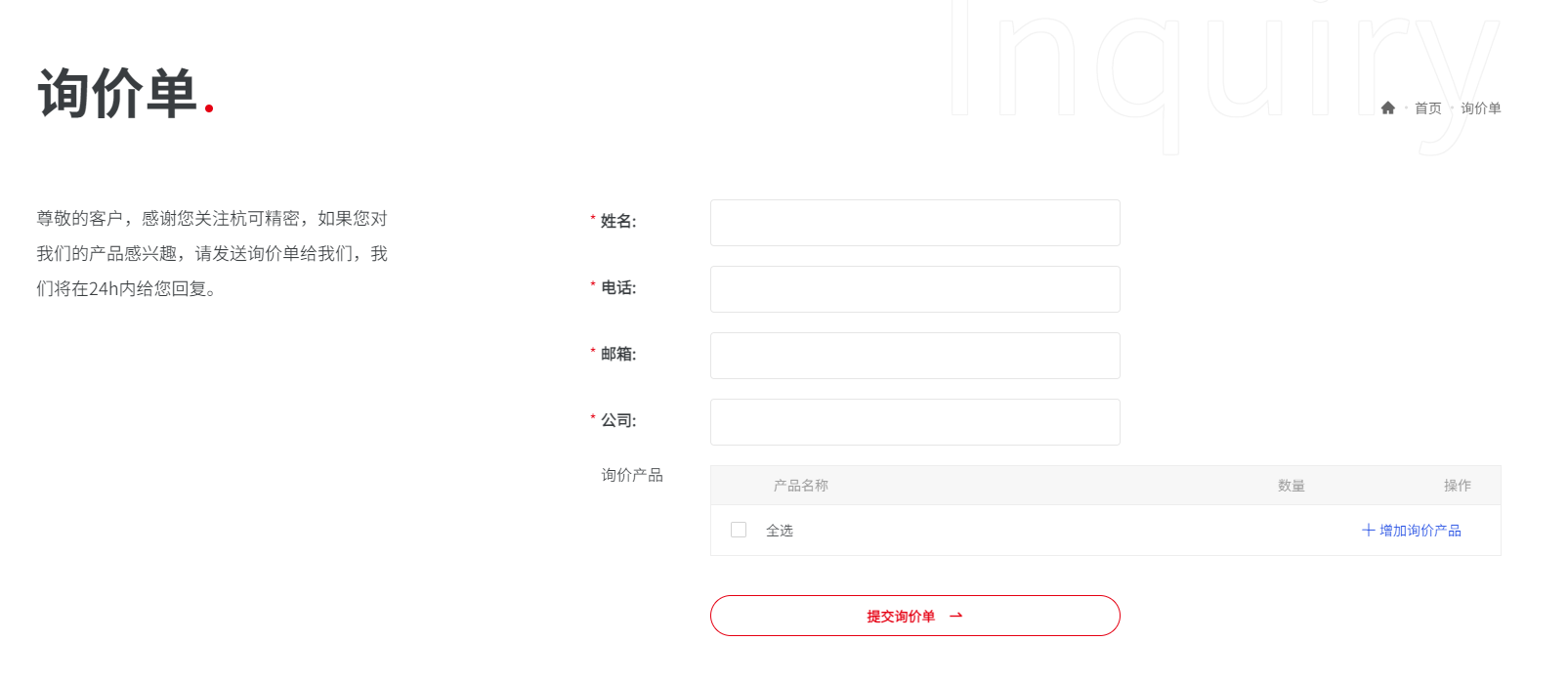The width and height of the screenshot is (1568, 684).
Task: Click the 全选 label text
Action: 780,531
